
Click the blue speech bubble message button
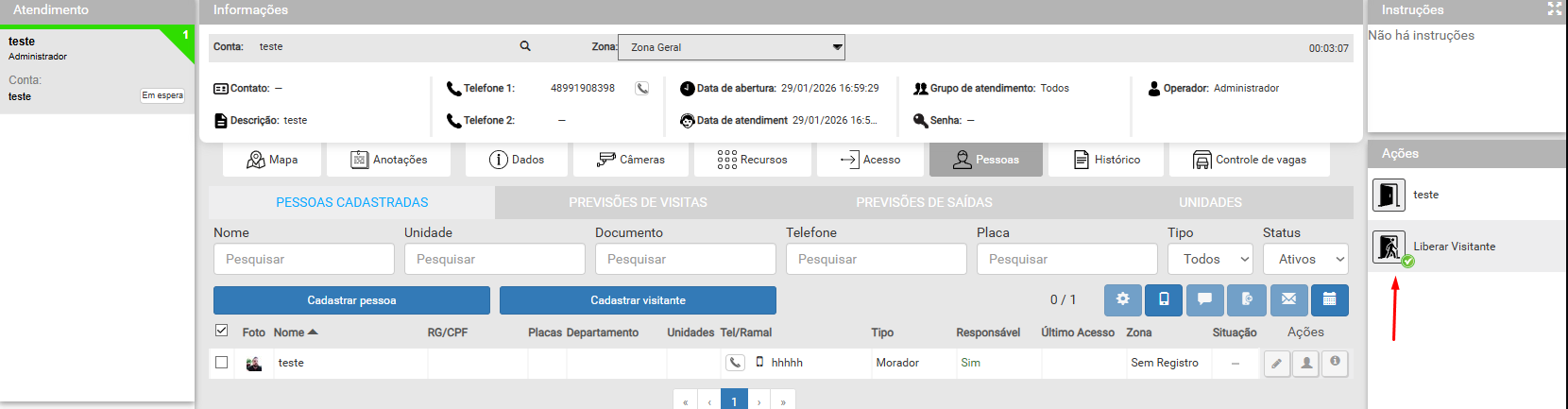pyautogui.click(x=1204, y=299)
